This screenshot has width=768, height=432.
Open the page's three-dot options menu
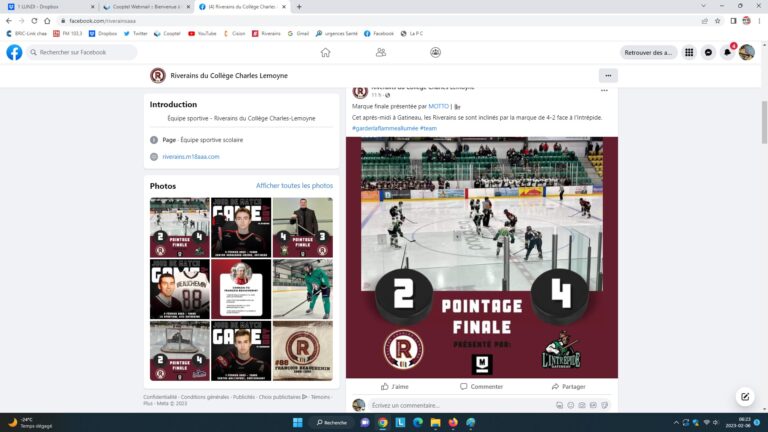point(608,75)
